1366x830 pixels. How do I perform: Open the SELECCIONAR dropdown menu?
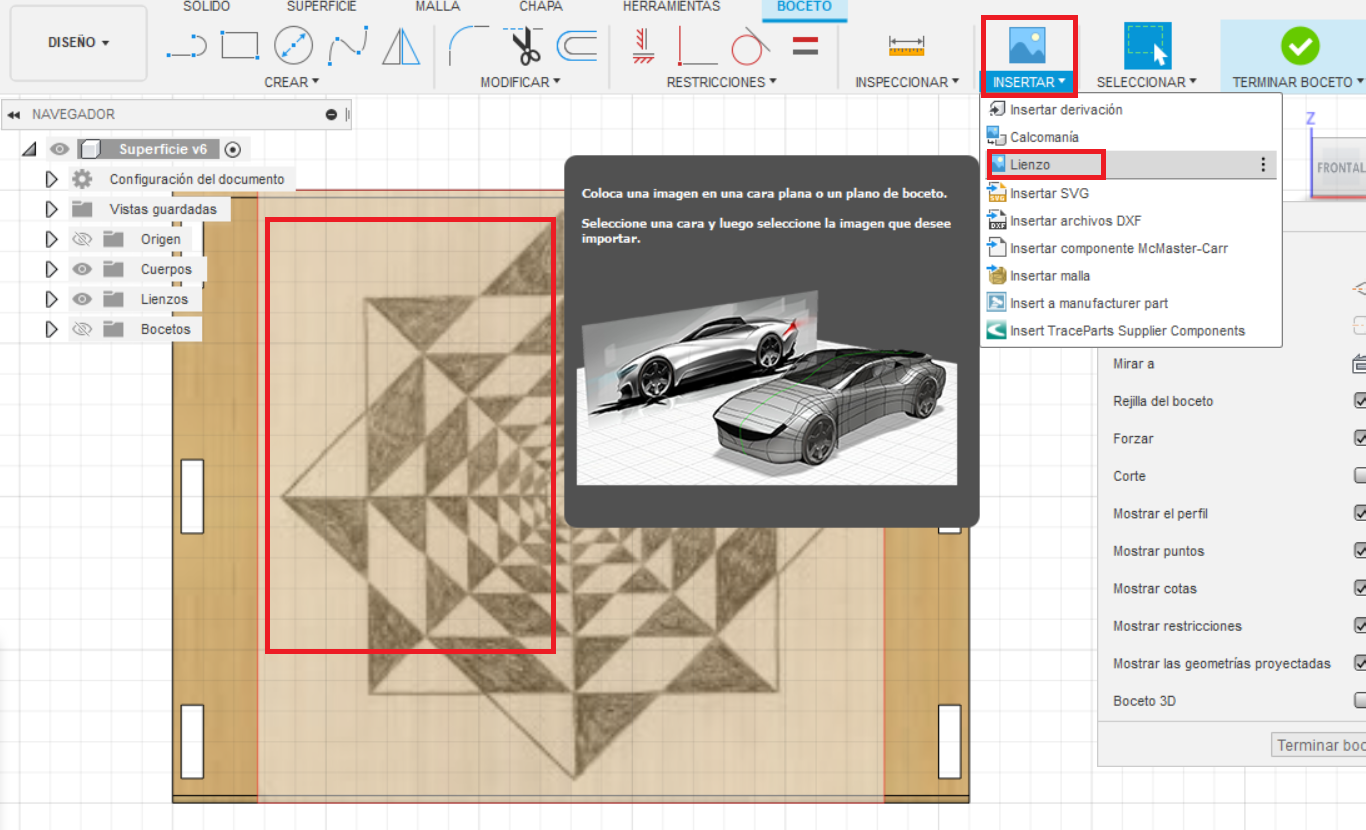point(1147,82)
